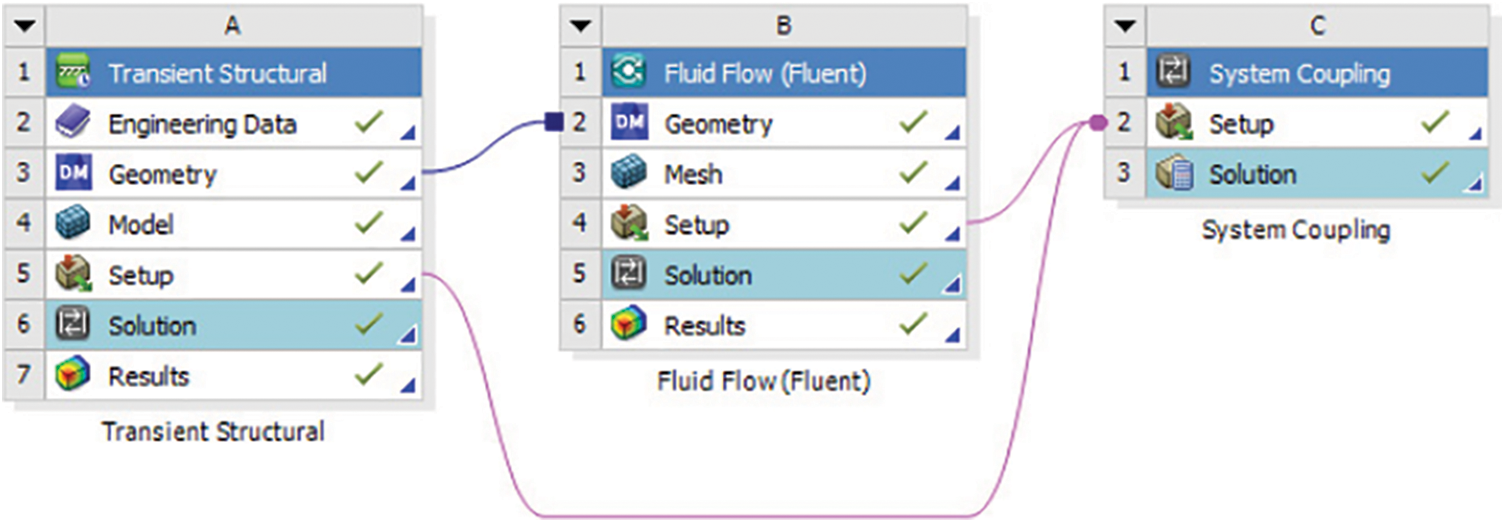Click green checkmark on System Coupling Setup

click(x=1436, y=122)
